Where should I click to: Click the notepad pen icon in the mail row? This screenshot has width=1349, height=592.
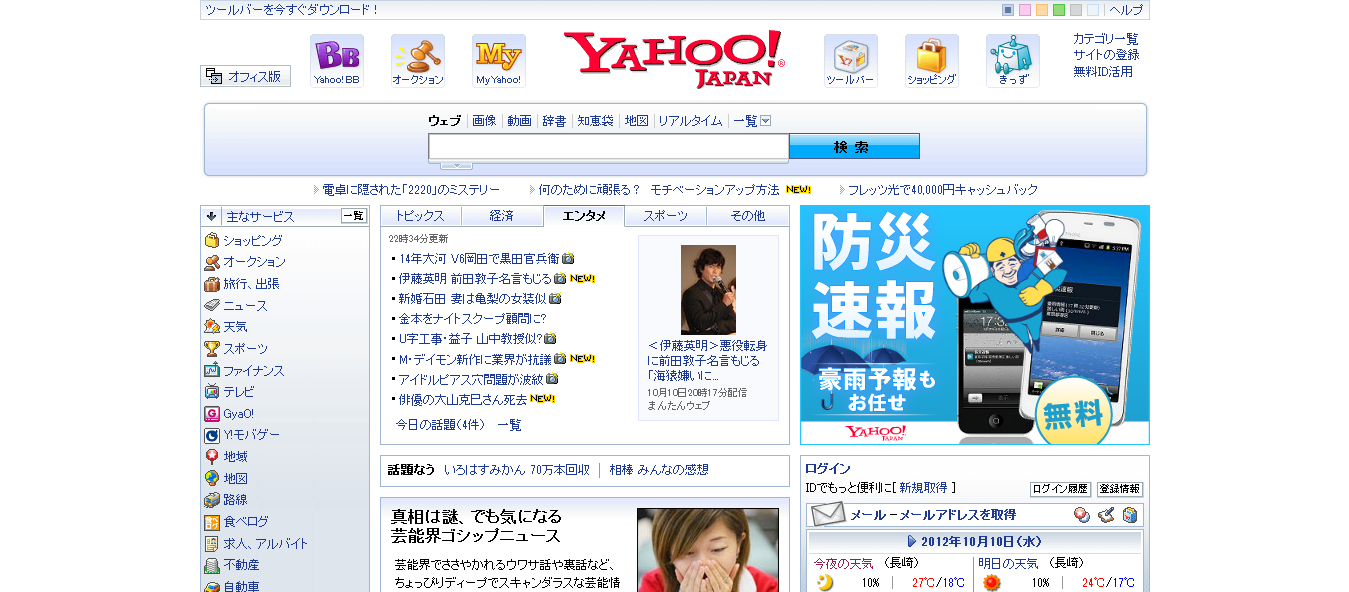(1105, 515)
